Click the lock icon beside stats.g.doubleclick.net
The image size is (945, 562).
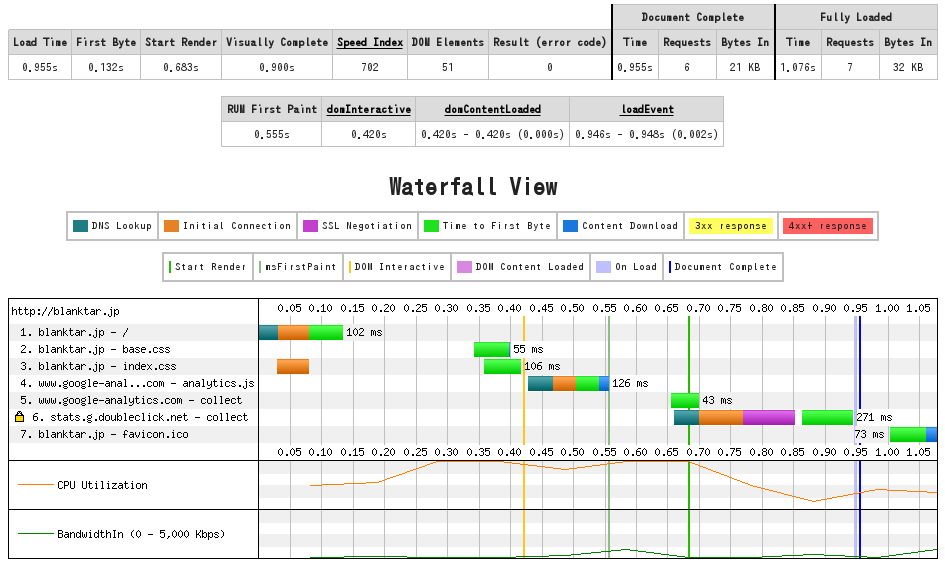(x=20, y=417)
